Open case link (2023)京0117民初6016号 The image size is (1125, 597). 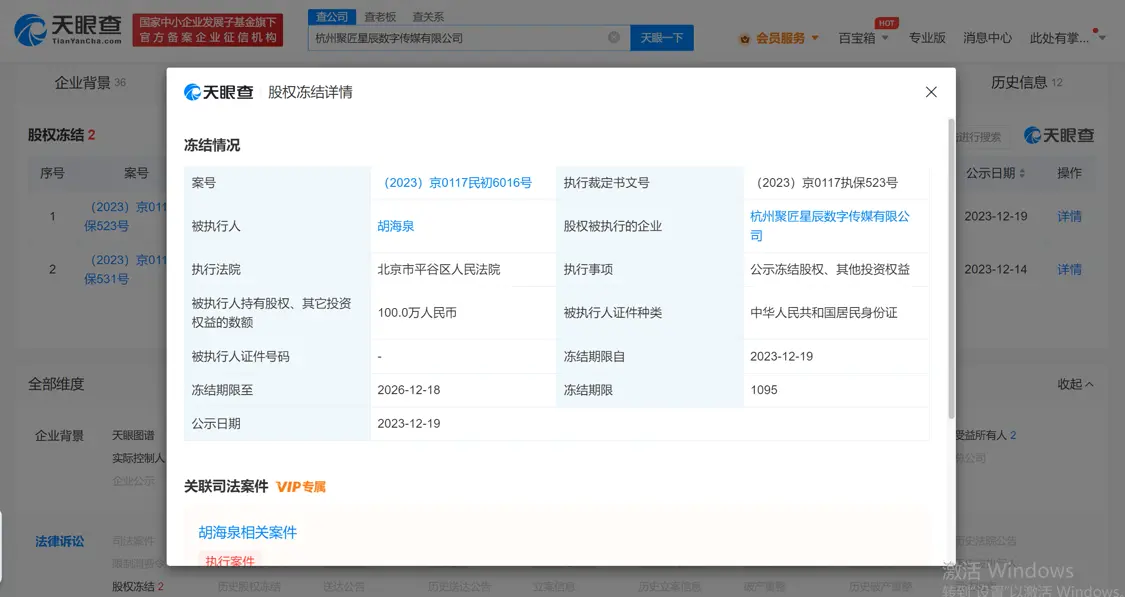458,183
